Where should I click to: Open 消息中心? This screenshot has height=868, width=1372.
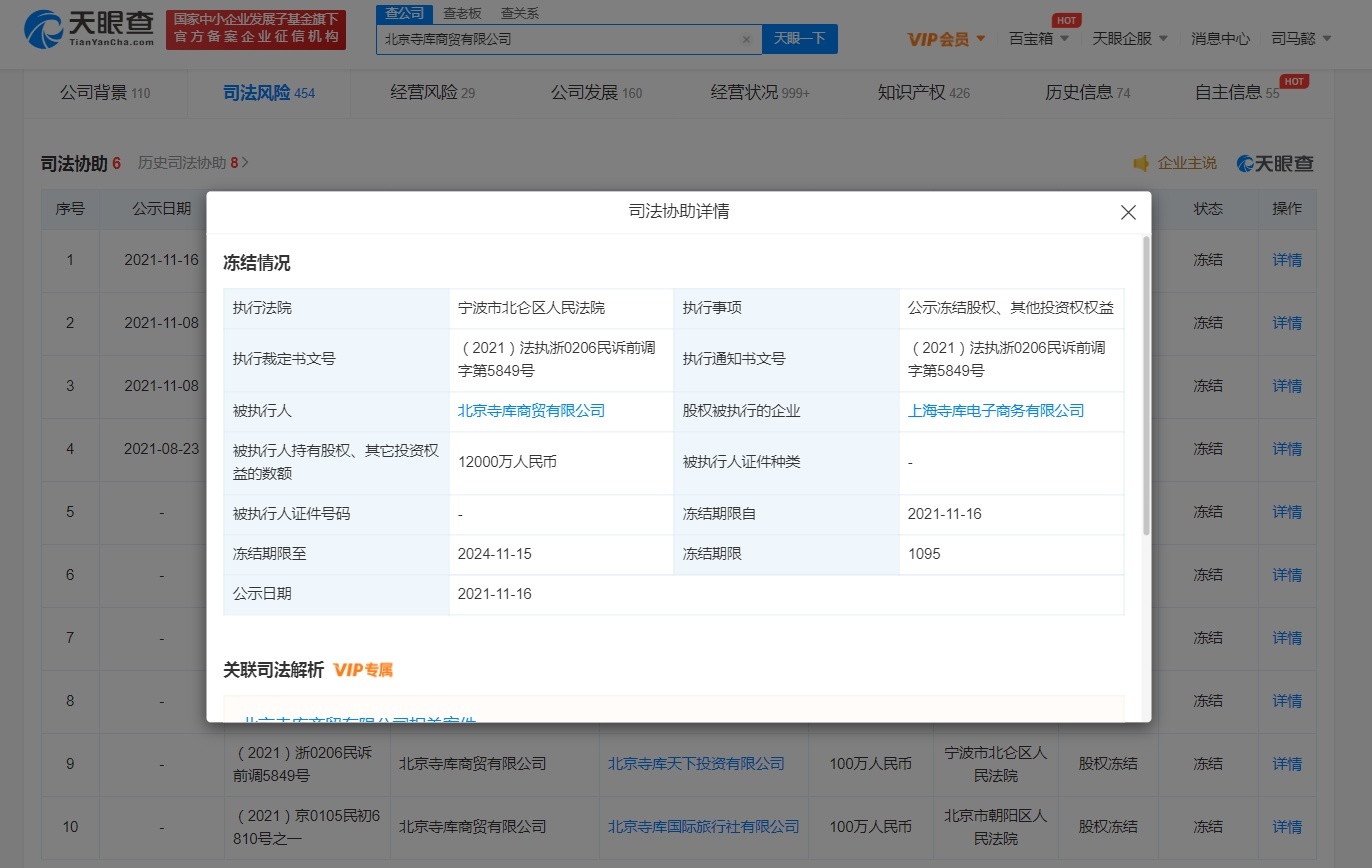1220,38
